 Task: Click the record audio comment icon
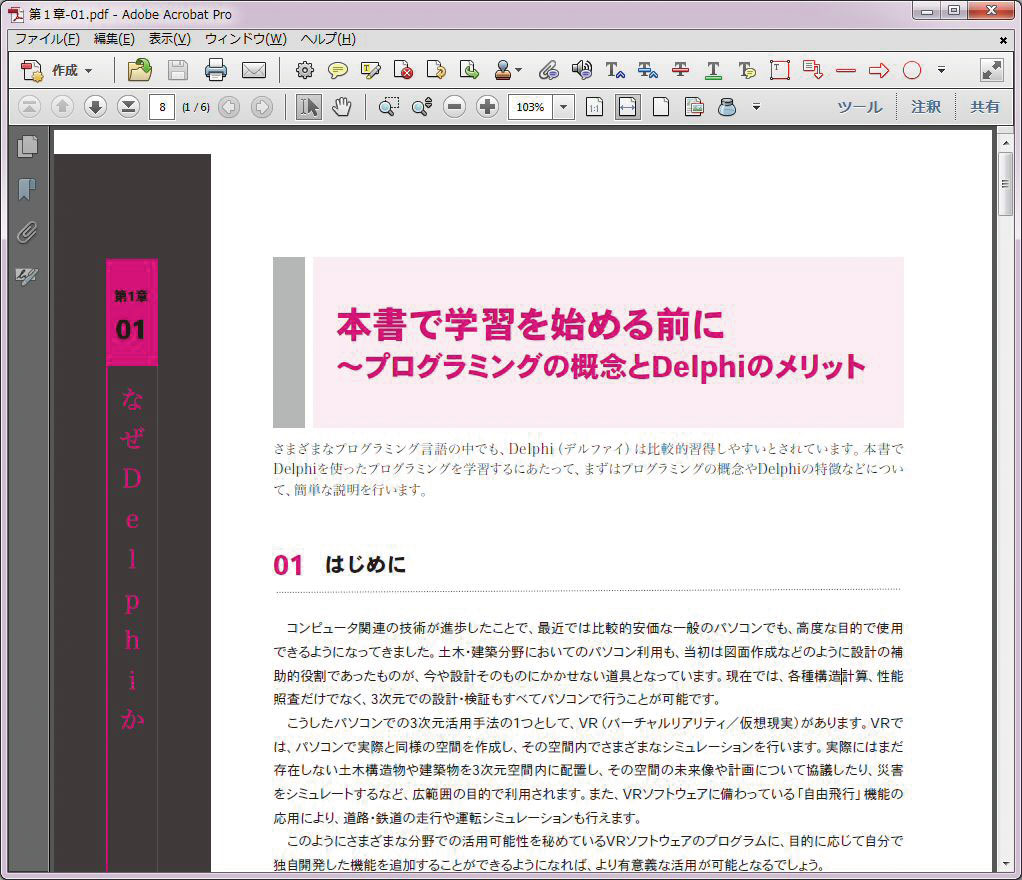point(581,70)
